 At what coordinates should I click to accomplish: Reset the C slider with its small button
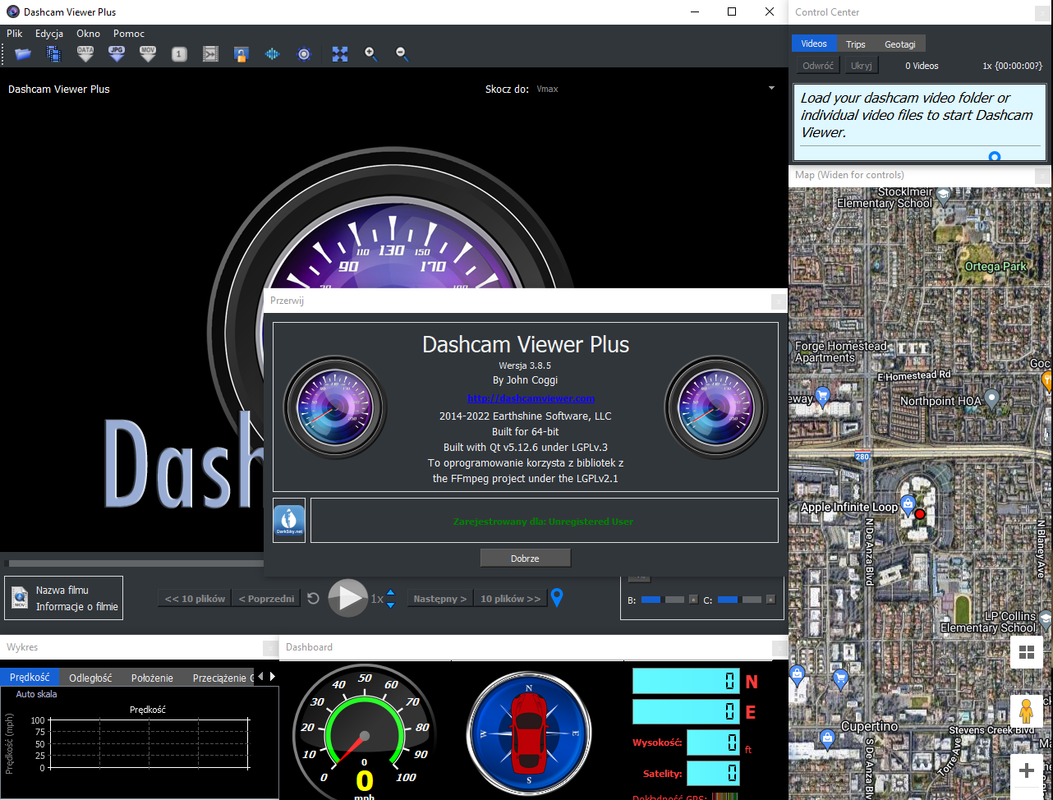click(x=771, y=600)
